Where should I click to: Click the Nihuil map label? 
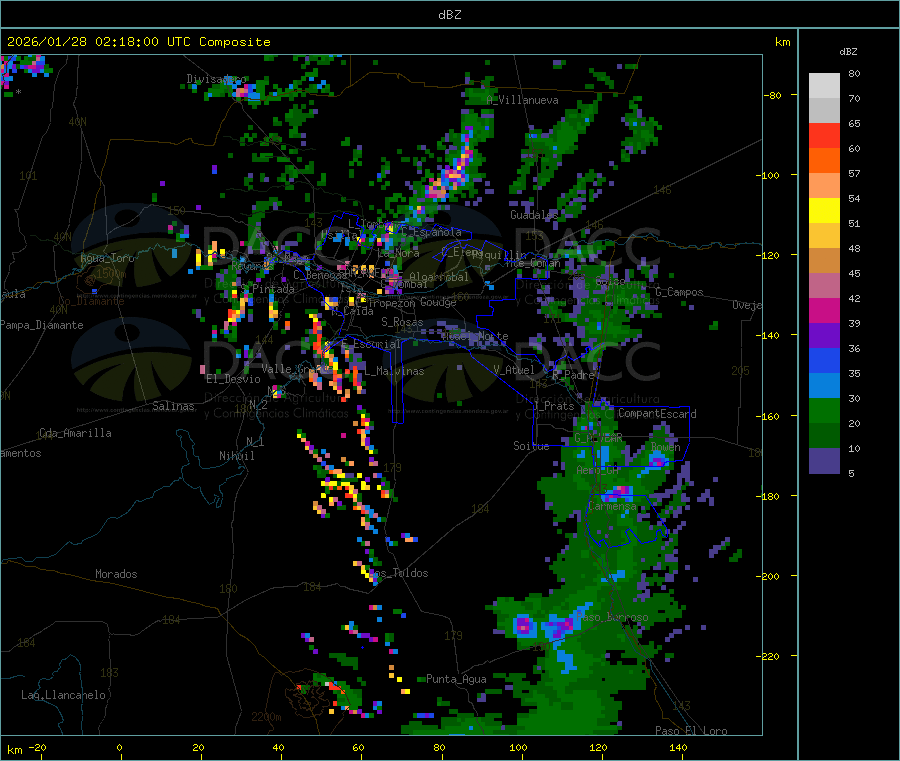click(x=236, y=456)
